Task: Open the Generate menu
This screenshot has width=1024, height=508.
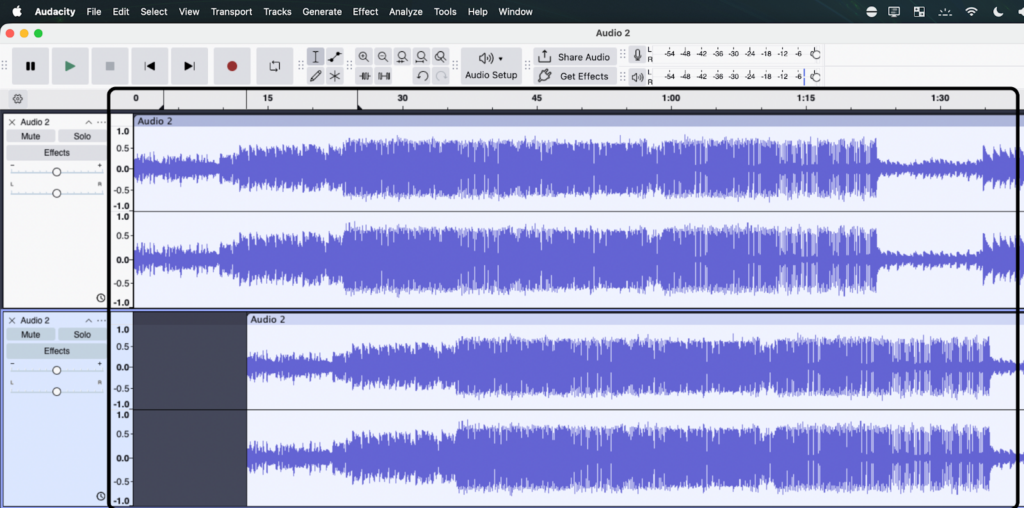Action: [x=321, y=12]
